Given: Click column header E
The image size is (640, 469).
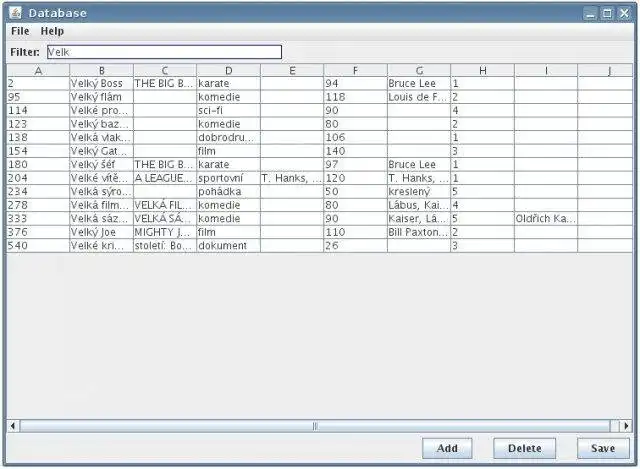Looking at the screenshot, I should [x=292, y=71].
